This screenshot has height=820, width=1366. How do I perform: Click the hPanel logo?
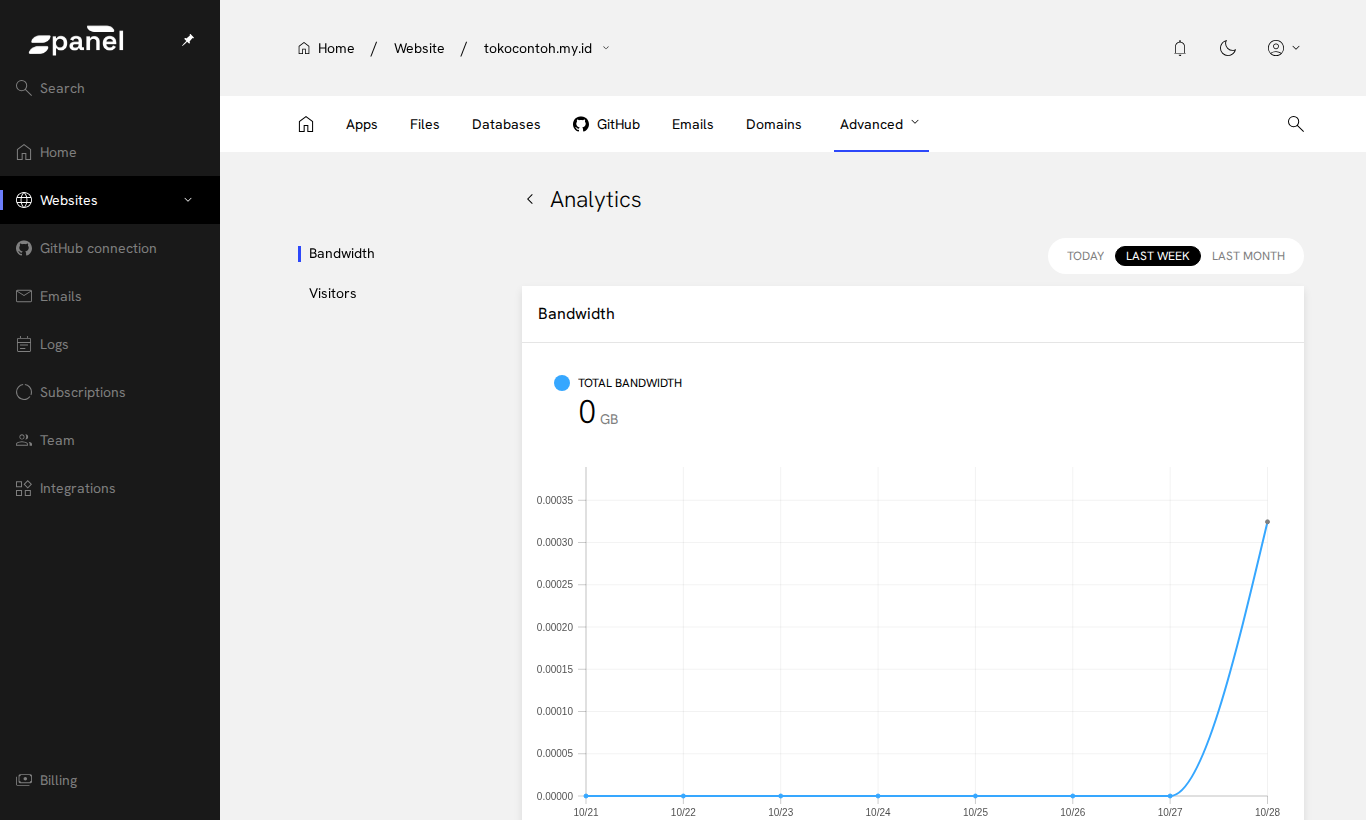tap(76, 42)
